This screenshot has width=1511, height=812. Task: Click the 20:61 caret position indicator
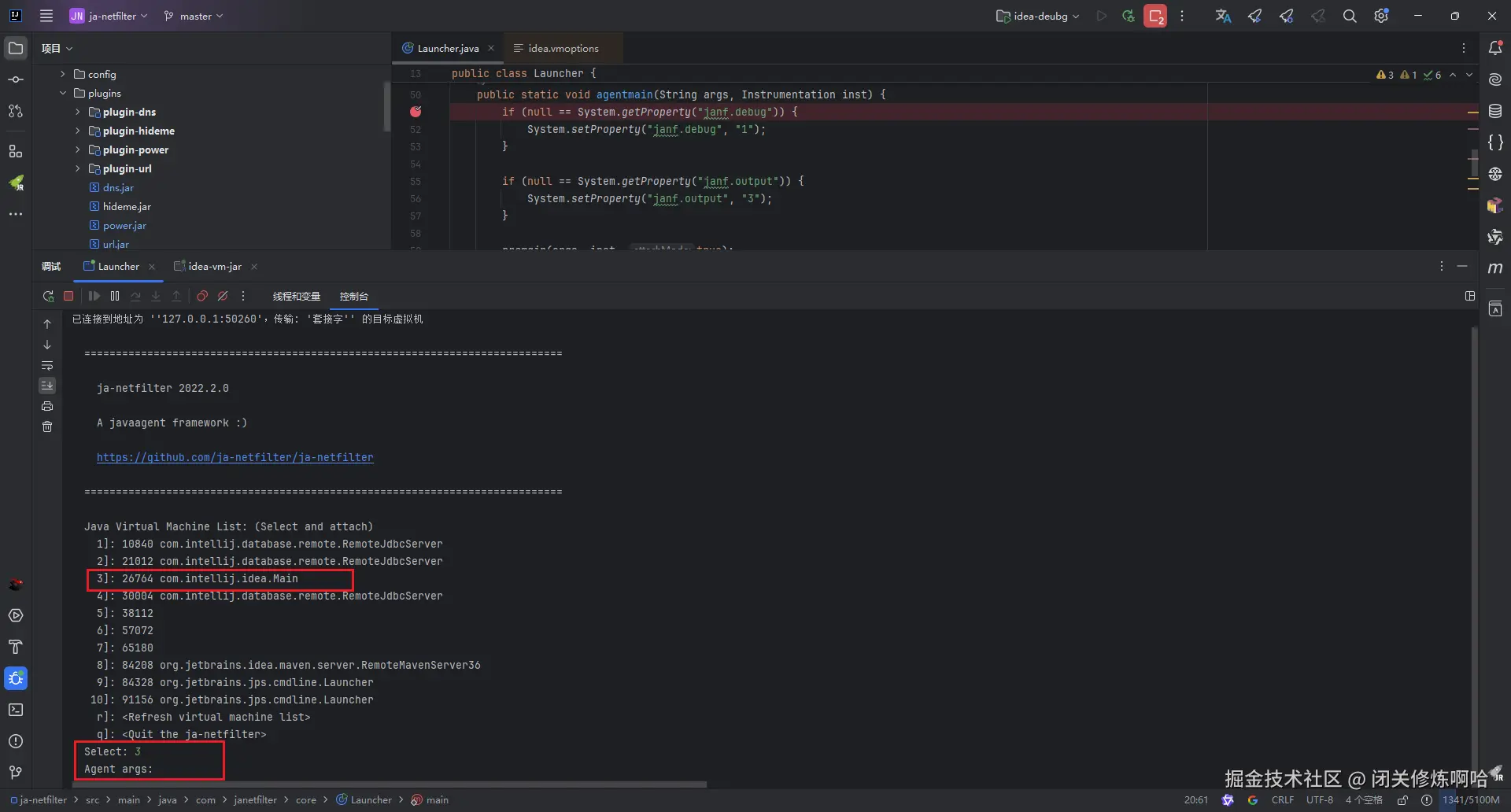tap(1196, 800)
